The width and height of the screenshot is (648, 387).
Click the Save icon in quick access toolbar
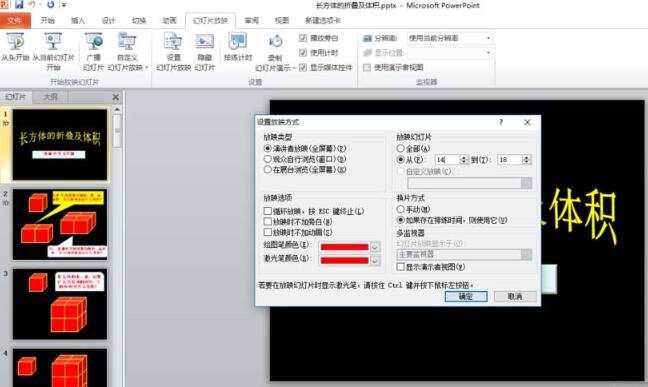(x=19, y=5)
